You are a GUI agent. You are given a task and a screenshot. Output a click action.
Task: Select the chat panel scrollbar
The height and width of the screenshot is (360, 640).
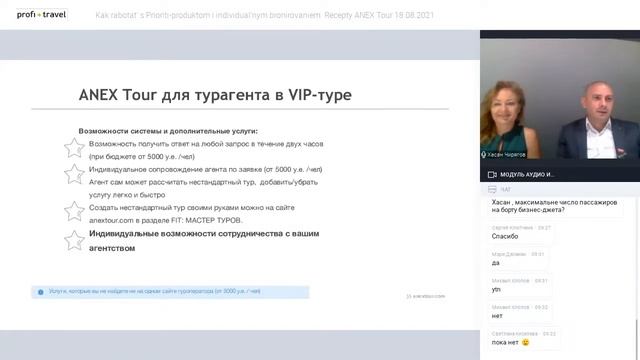point(637,339)
